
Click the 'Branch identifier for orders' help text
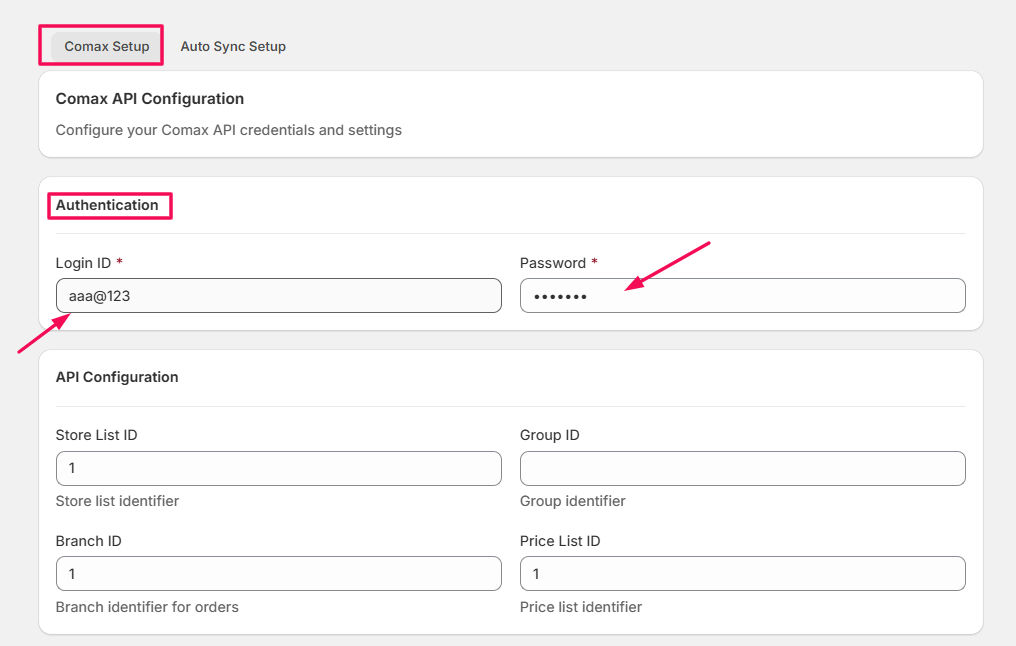click(x=147, y=607)
